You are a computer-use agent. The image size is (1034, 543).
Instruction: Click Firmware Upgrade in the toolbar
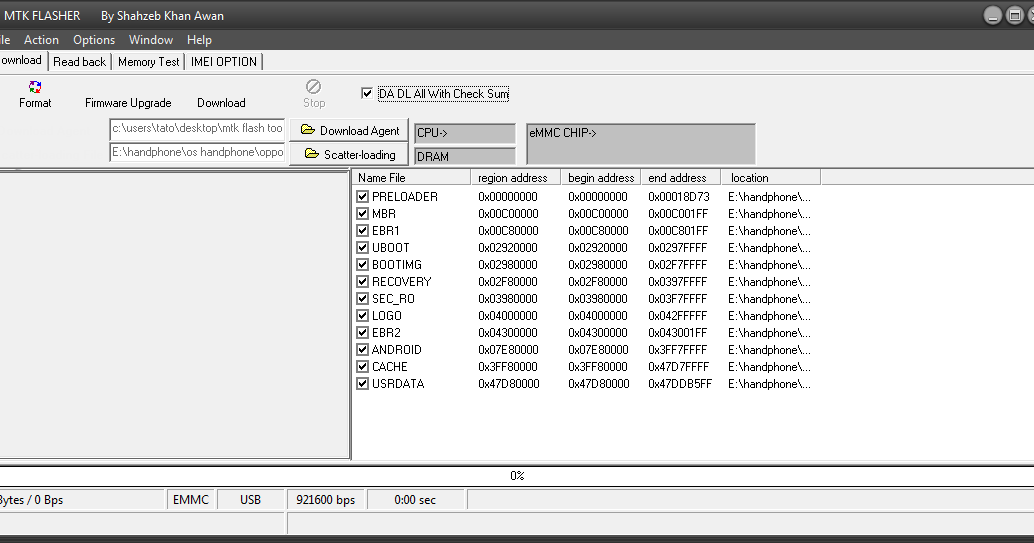pyautogui.click(x=128, y=103)
